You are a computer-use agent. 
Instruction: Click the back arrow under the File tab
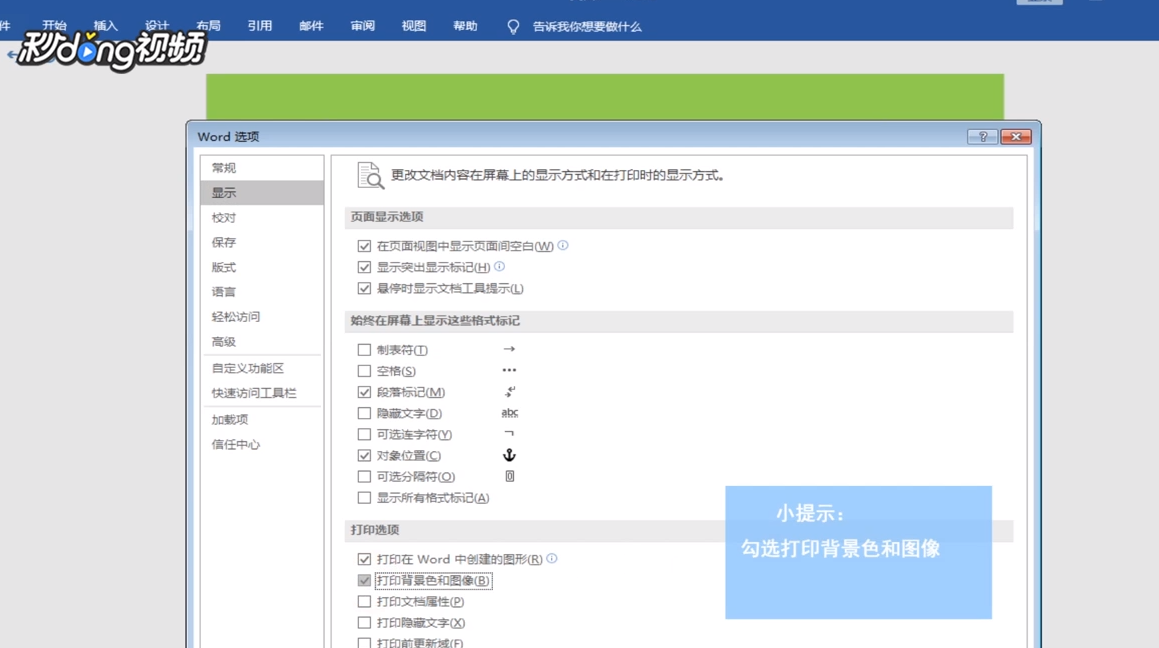tap(12, 54)
